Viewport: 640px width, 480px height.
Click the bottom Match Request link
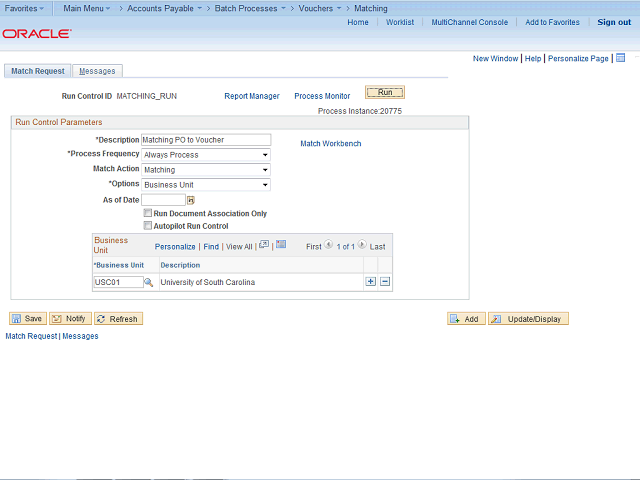pos(31,336)
